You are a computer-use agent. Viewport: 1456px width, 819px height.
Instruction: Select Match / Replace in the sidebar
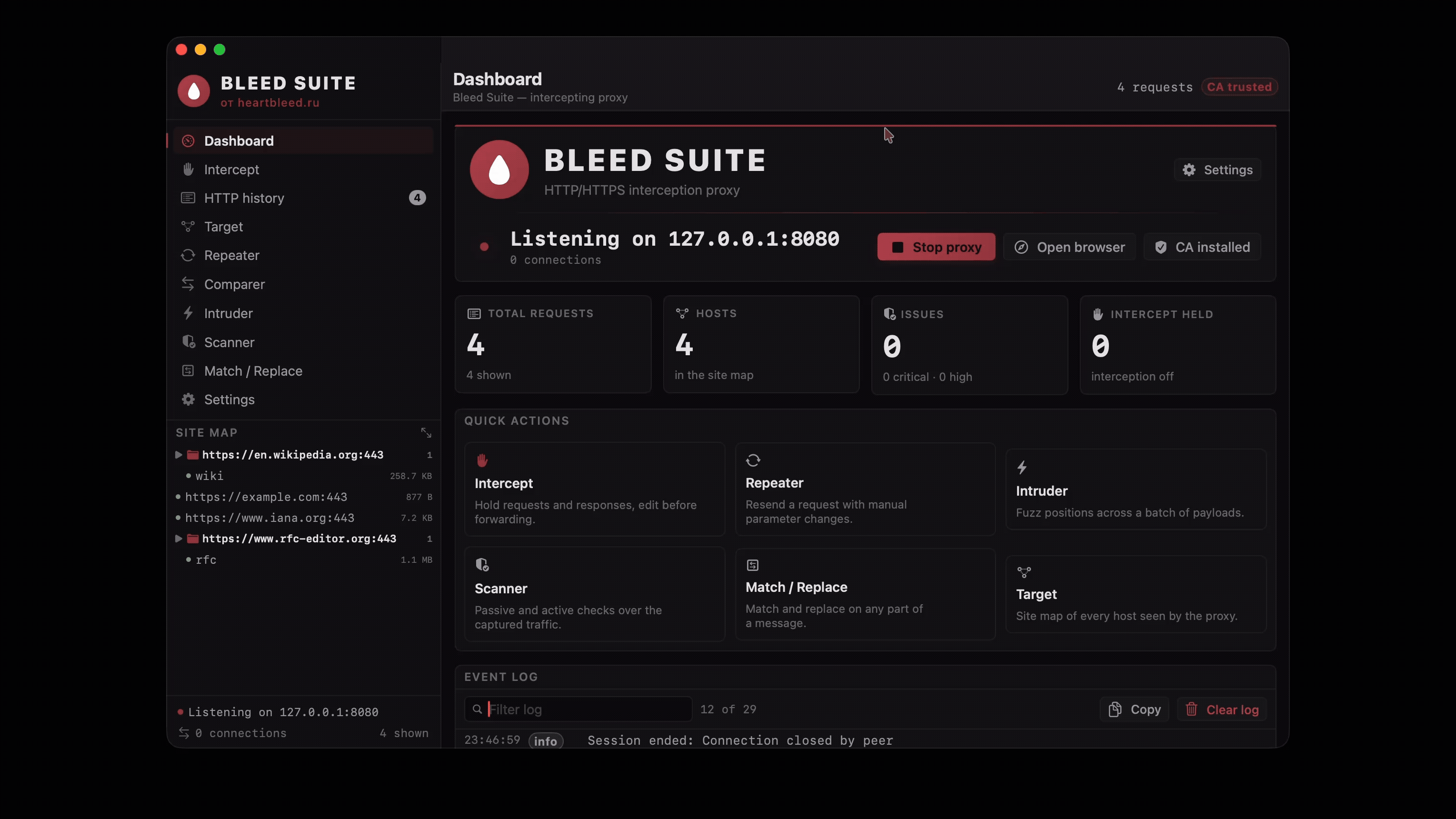pyautogui.click(x=303, y=371)
